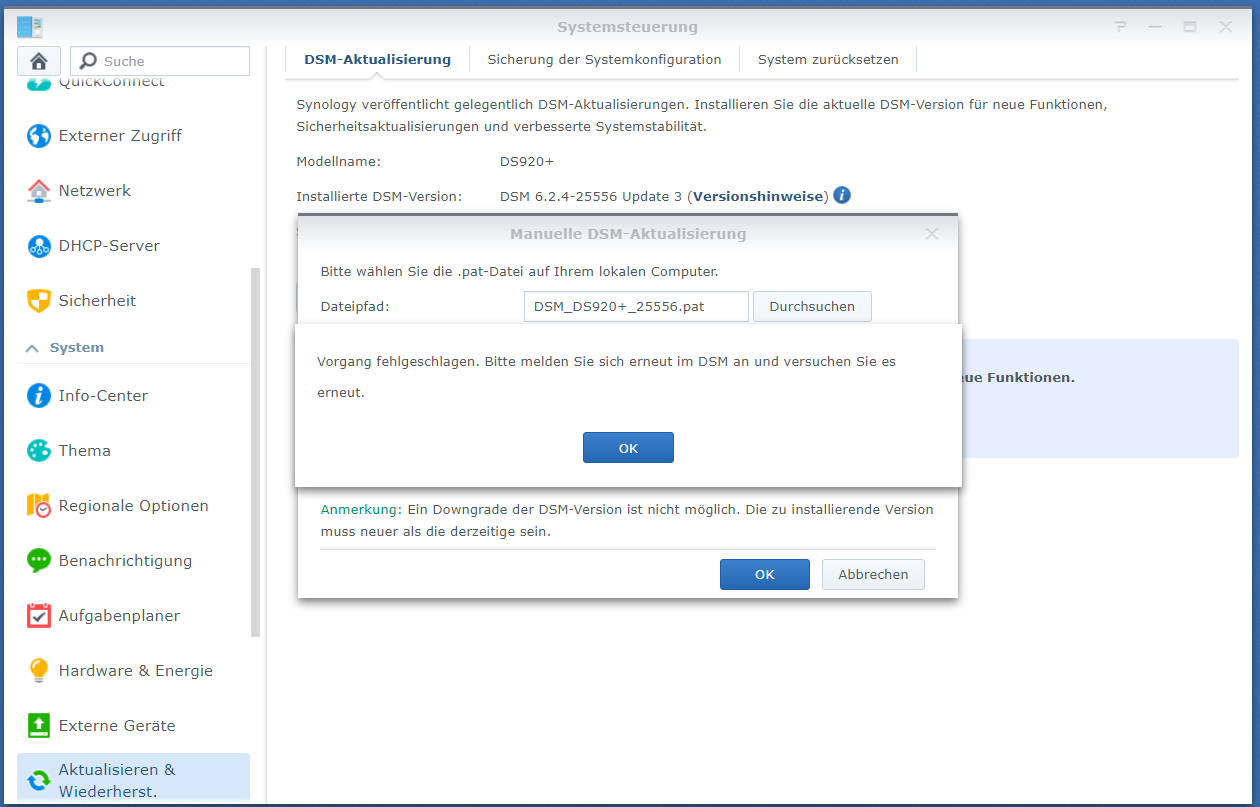Click the Suche search field

(160, 61)
